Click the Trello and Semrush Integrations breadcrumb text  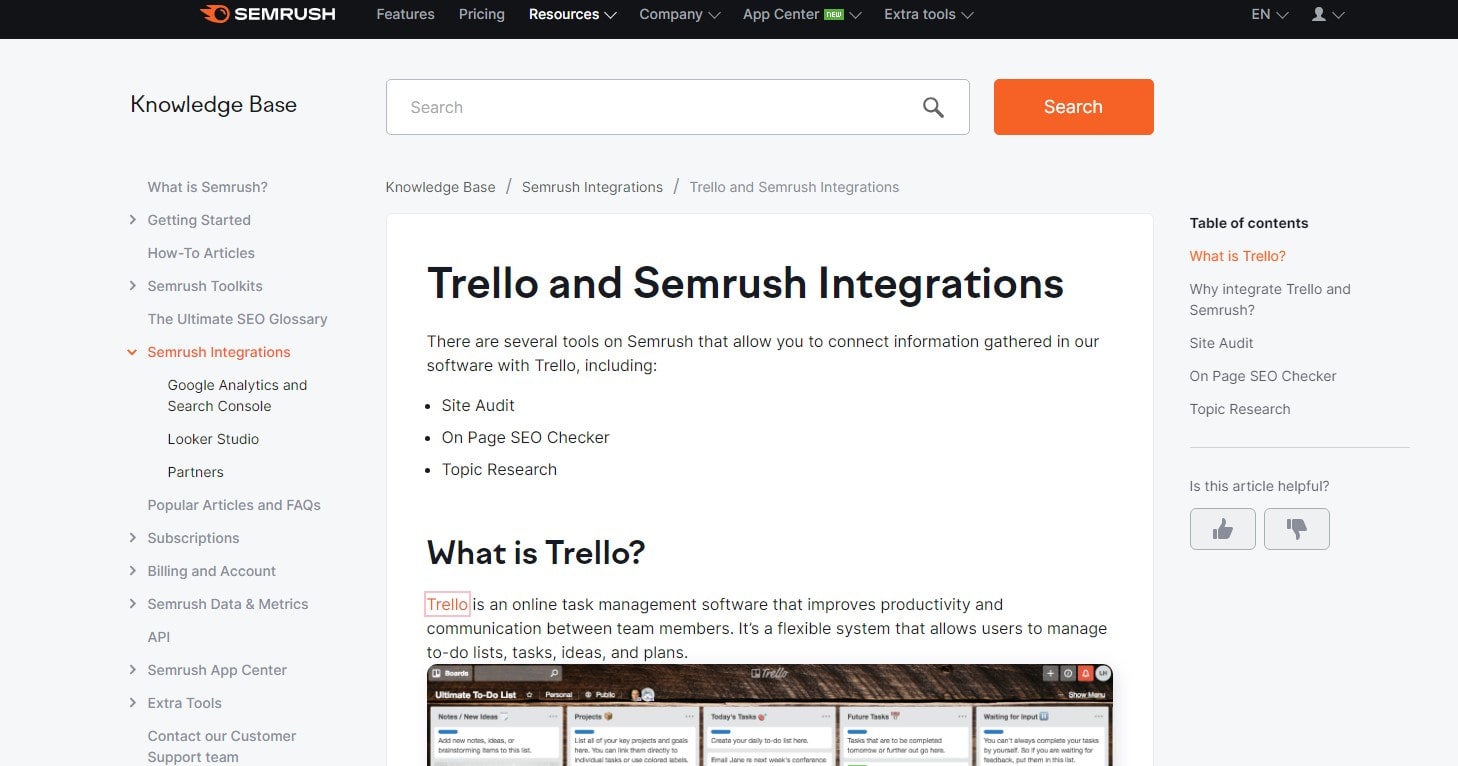[794, 187]
